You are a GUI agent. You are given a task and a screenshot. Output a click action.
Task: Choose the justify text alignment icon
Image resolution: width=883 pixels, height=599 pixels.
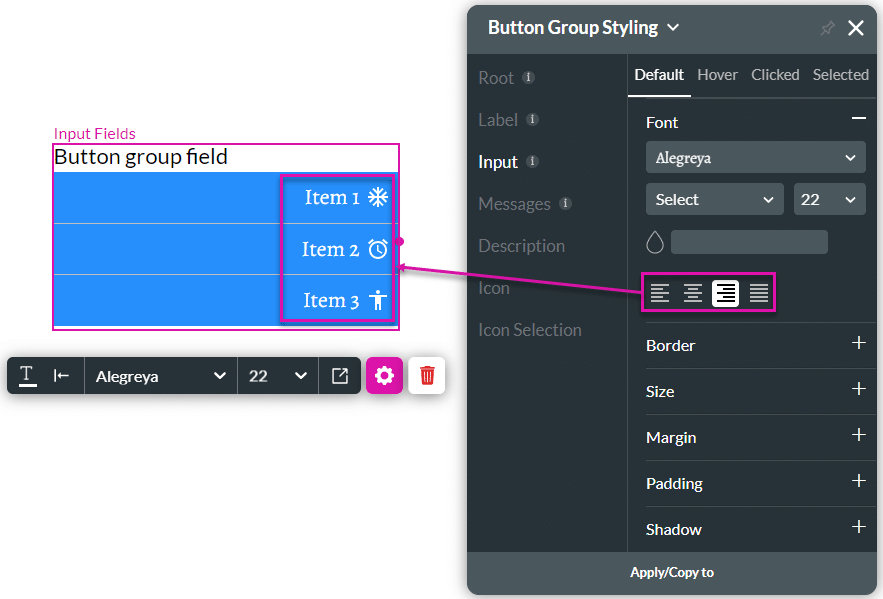(x=759, y=293)
